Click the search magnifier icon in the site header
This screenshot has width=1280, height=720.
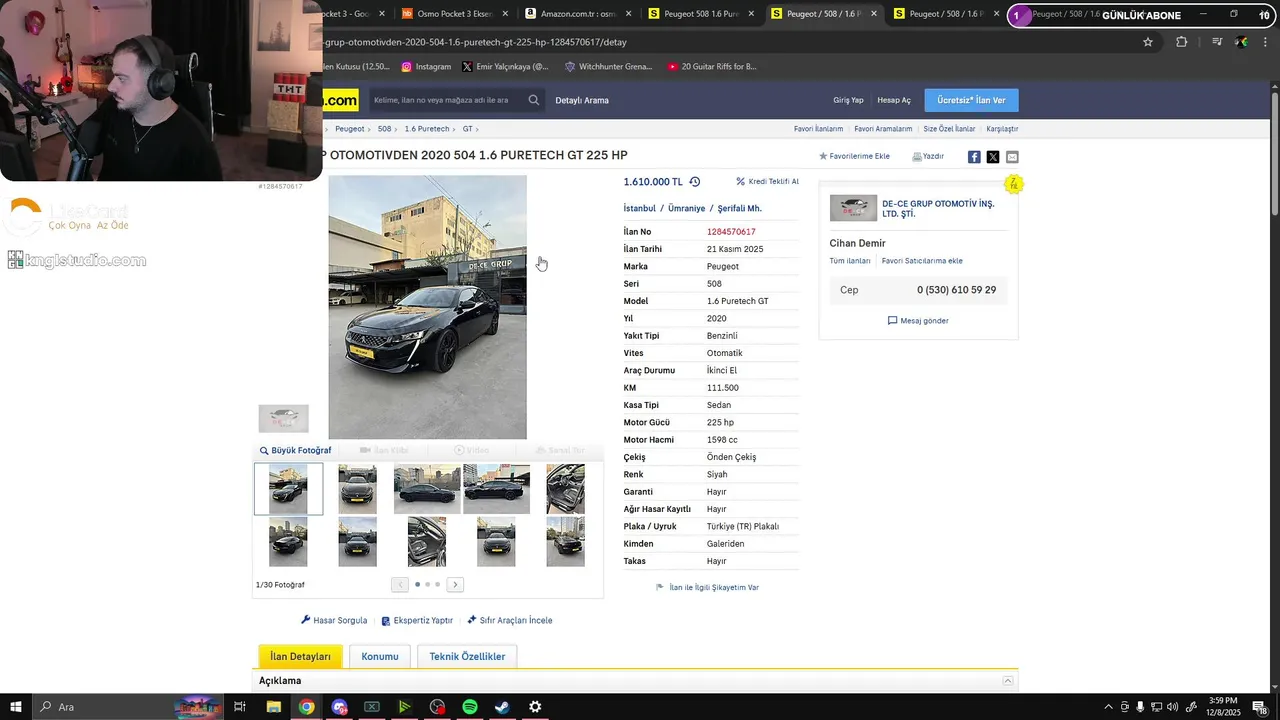[x=534, y=100]
